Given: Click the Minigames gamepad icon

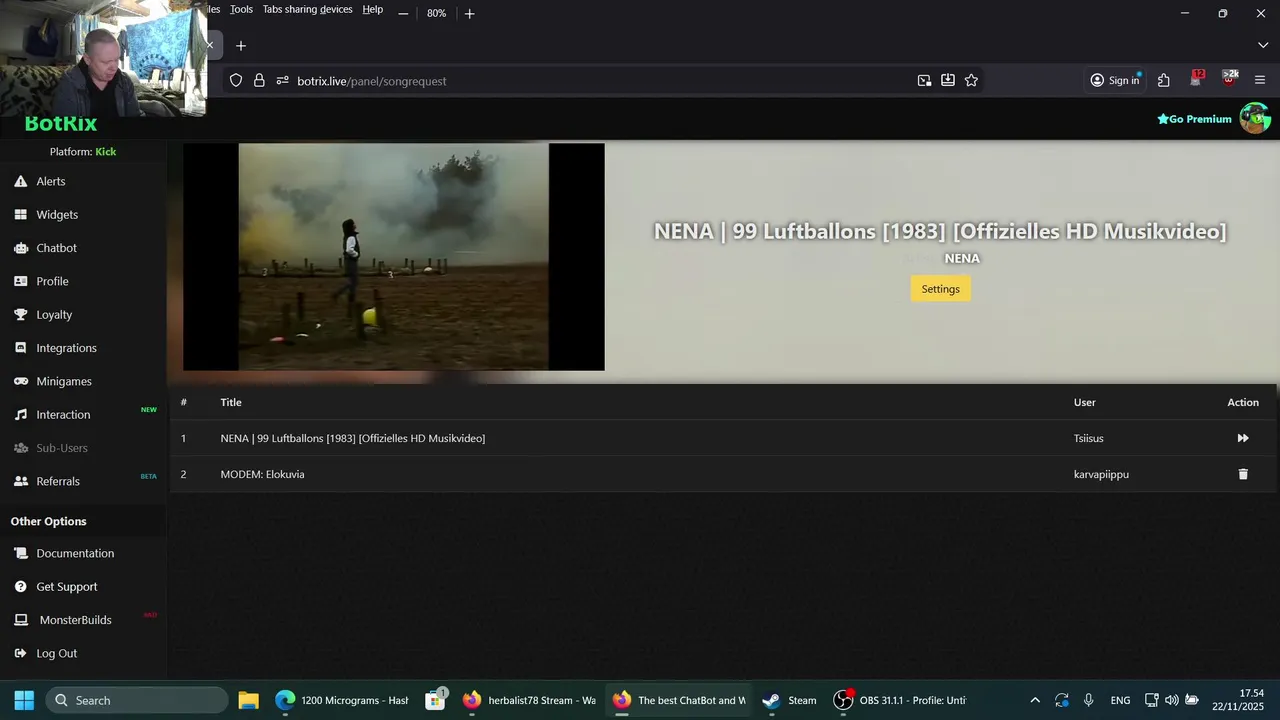Looking at the screenshot, I should 20,381.
